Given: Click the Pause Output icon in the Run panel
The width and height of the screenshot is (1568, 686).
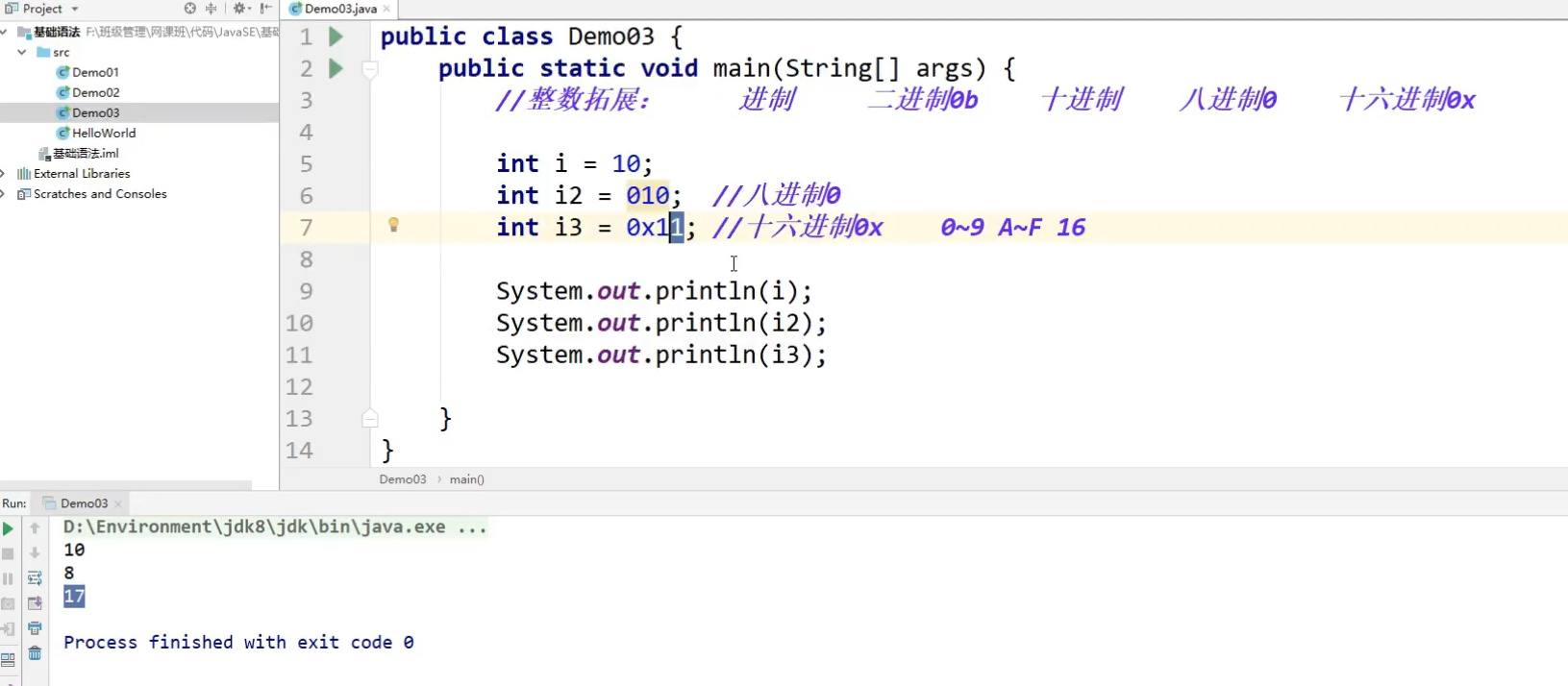Looking at the screenshot, I should [x=8, y=578].
